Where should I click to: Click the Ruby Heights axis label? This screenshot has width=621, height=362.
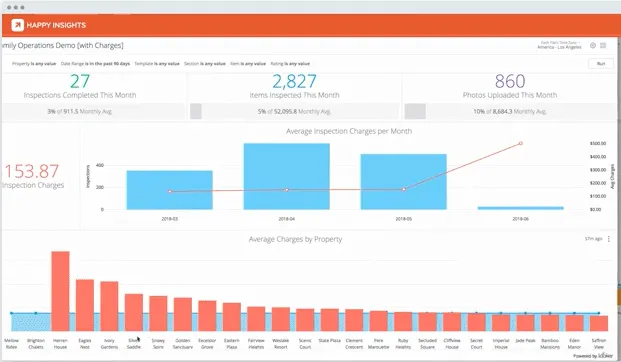click(403, 344)
